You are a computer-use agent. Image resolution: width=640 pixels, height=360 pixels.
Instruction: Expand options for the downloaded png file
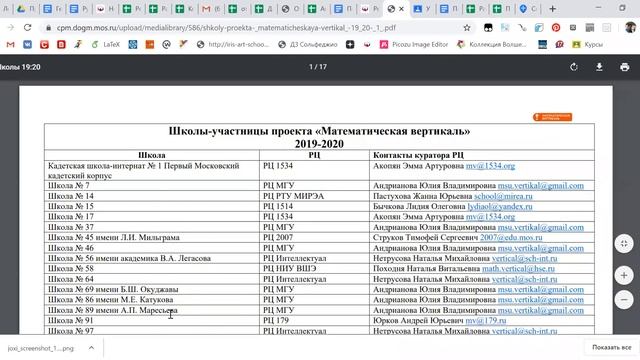click(91, 348)
